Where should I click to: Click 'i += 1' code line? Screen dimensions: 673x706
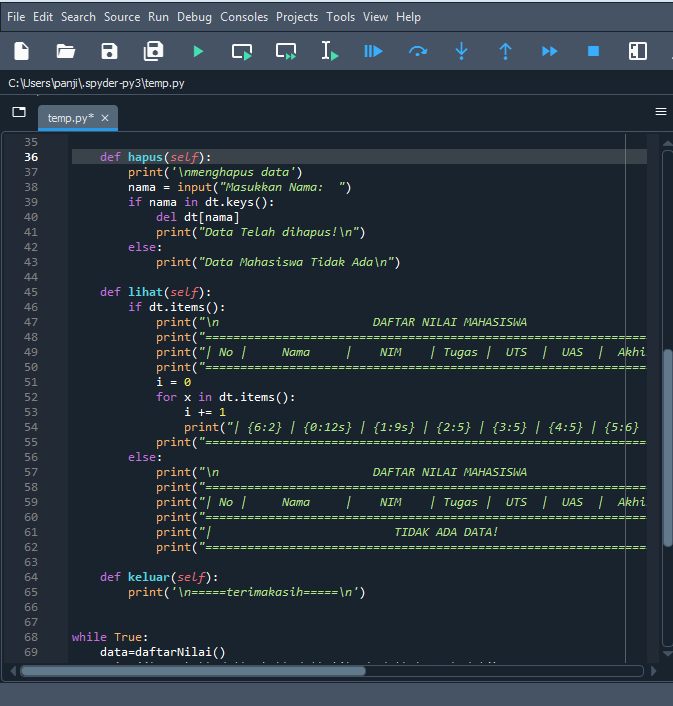tap(205, 412)
